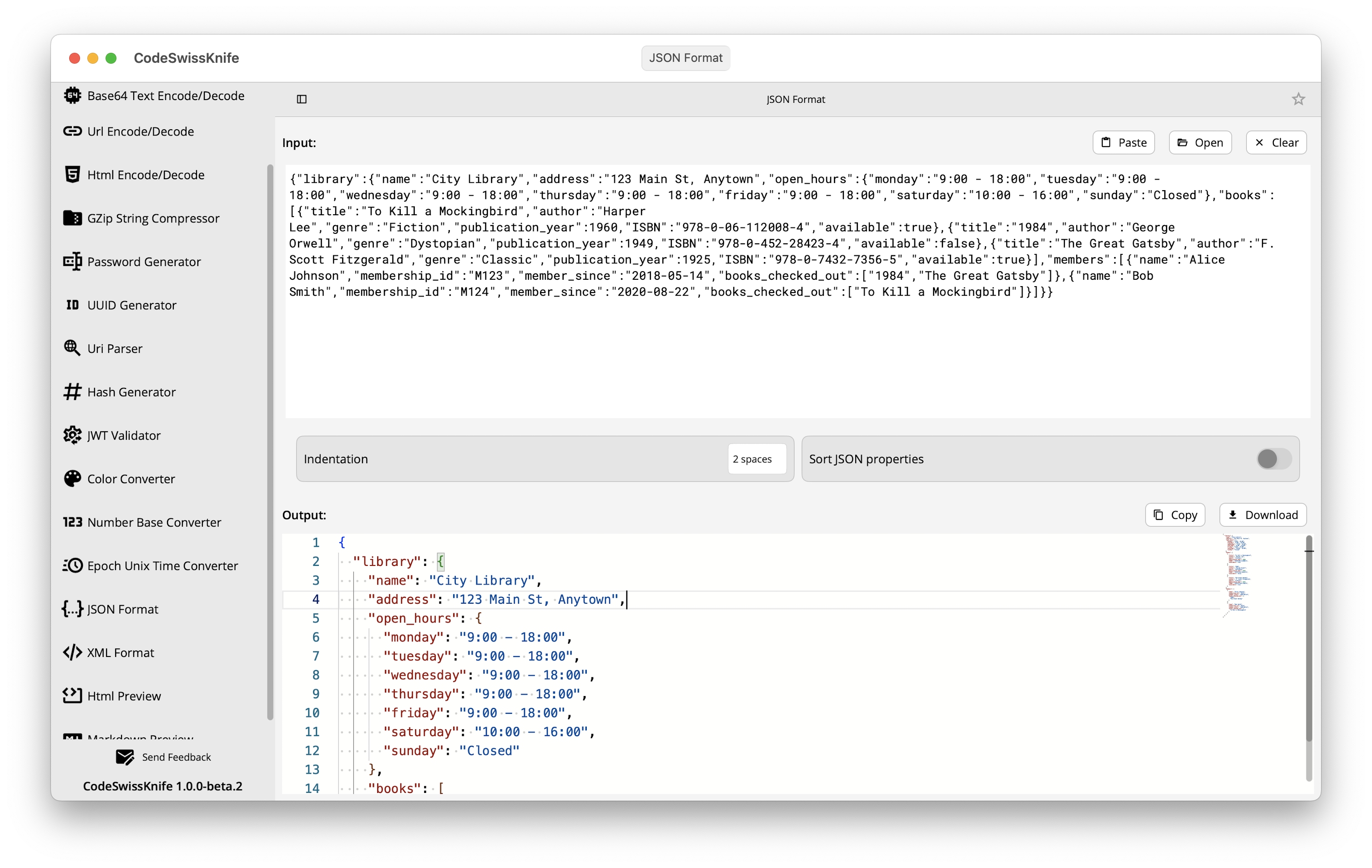Mark JSON Format as favorite star
The image size is (1372, 868).
click(x=1298, y=99)
